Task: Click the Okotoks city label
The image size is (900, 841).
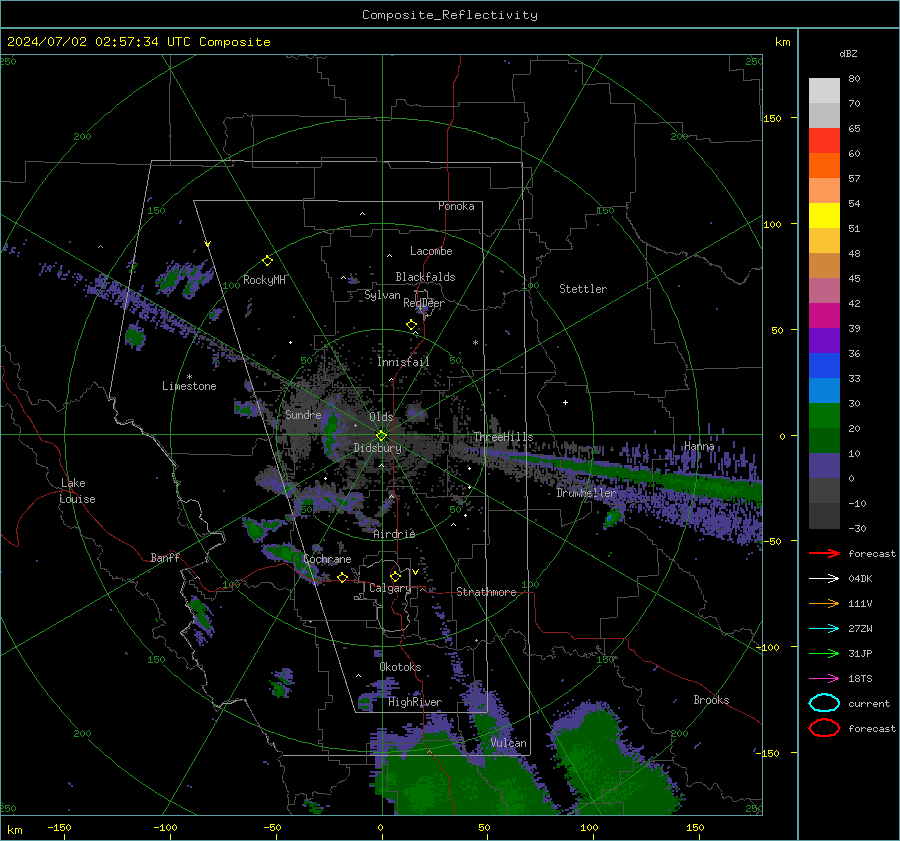Action: point(400,667)
